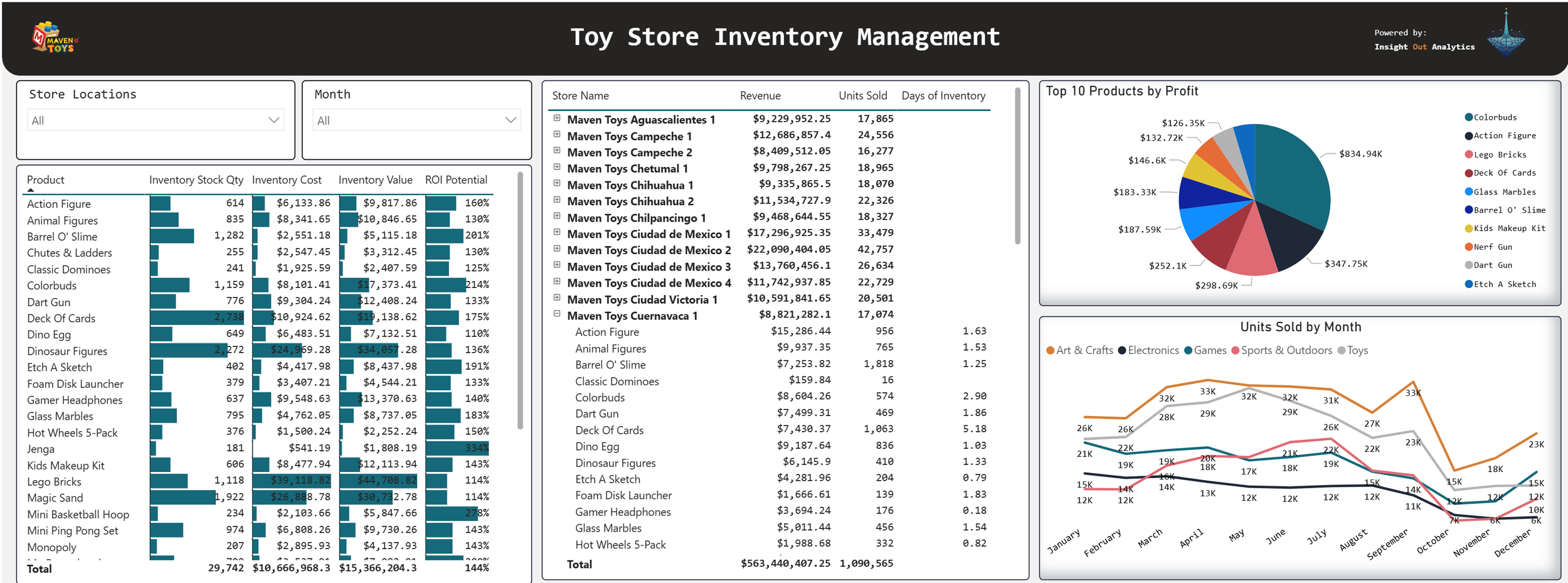Image resolution: width=1568 pixels, height=583 pixels.
Task: Select Colorbuds legend color marker
Action: click(x=1468, y=117)
